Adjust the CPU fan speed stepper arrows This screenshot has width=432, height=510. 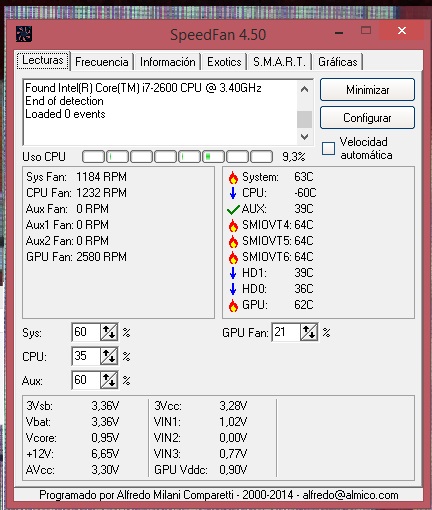(x=109, y=356)
